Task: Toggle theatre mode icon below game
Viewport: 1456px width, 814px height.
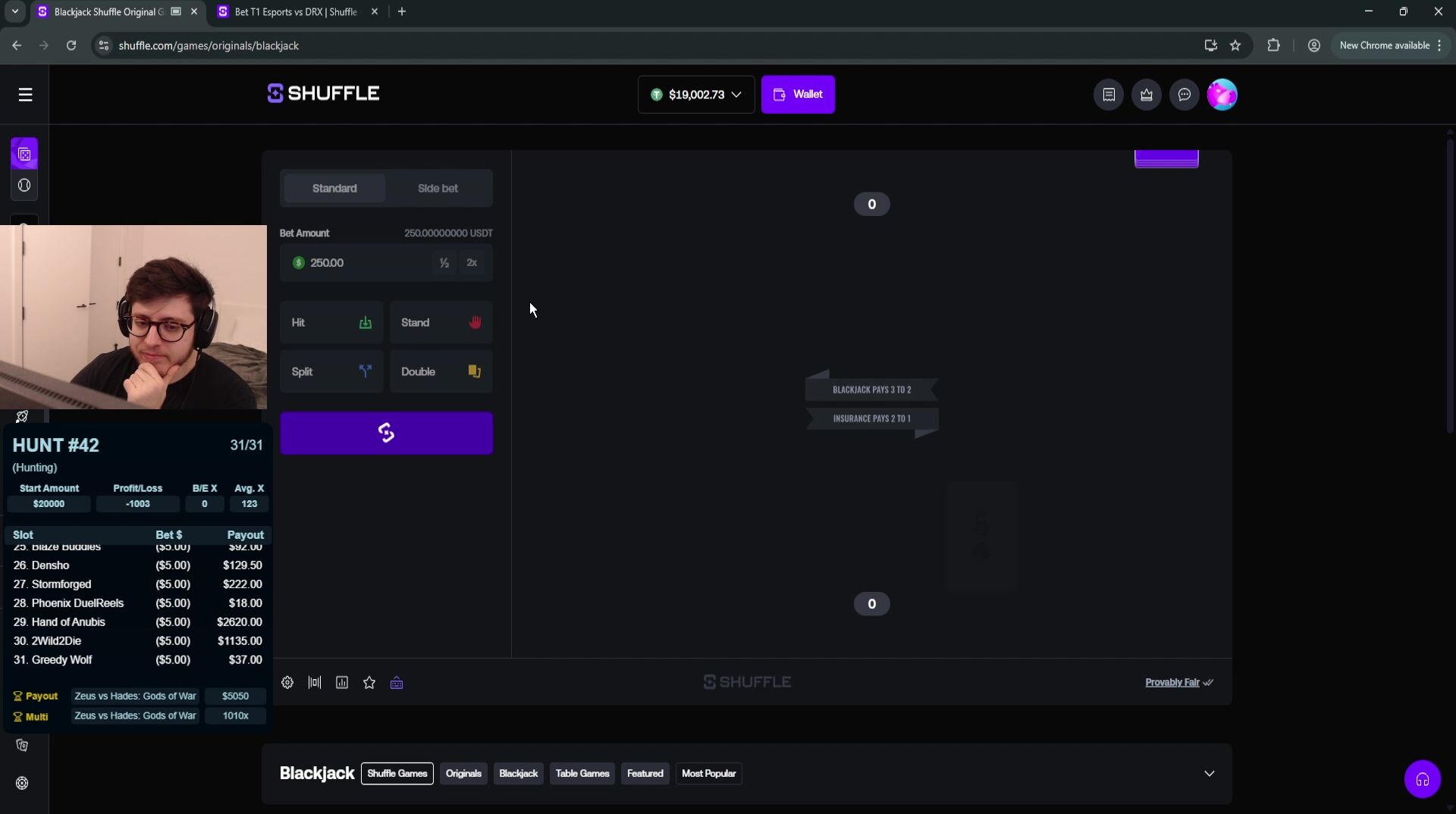Action: pos(315,683)
